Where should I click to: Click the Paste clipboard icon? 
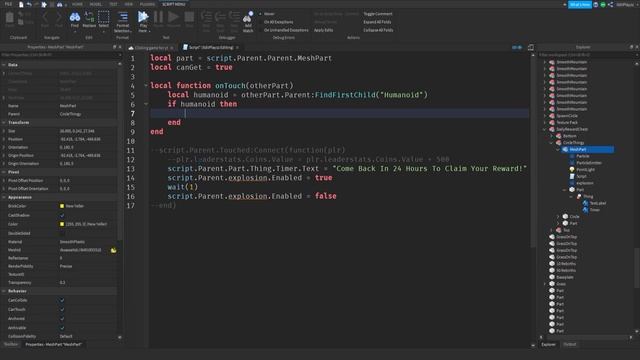coord(9,18)
